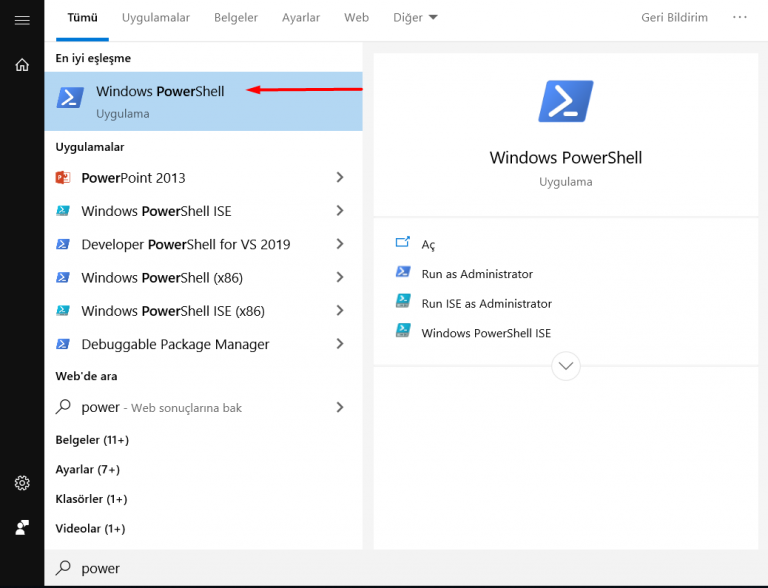Open Windows PowerShell best match result

203,101
